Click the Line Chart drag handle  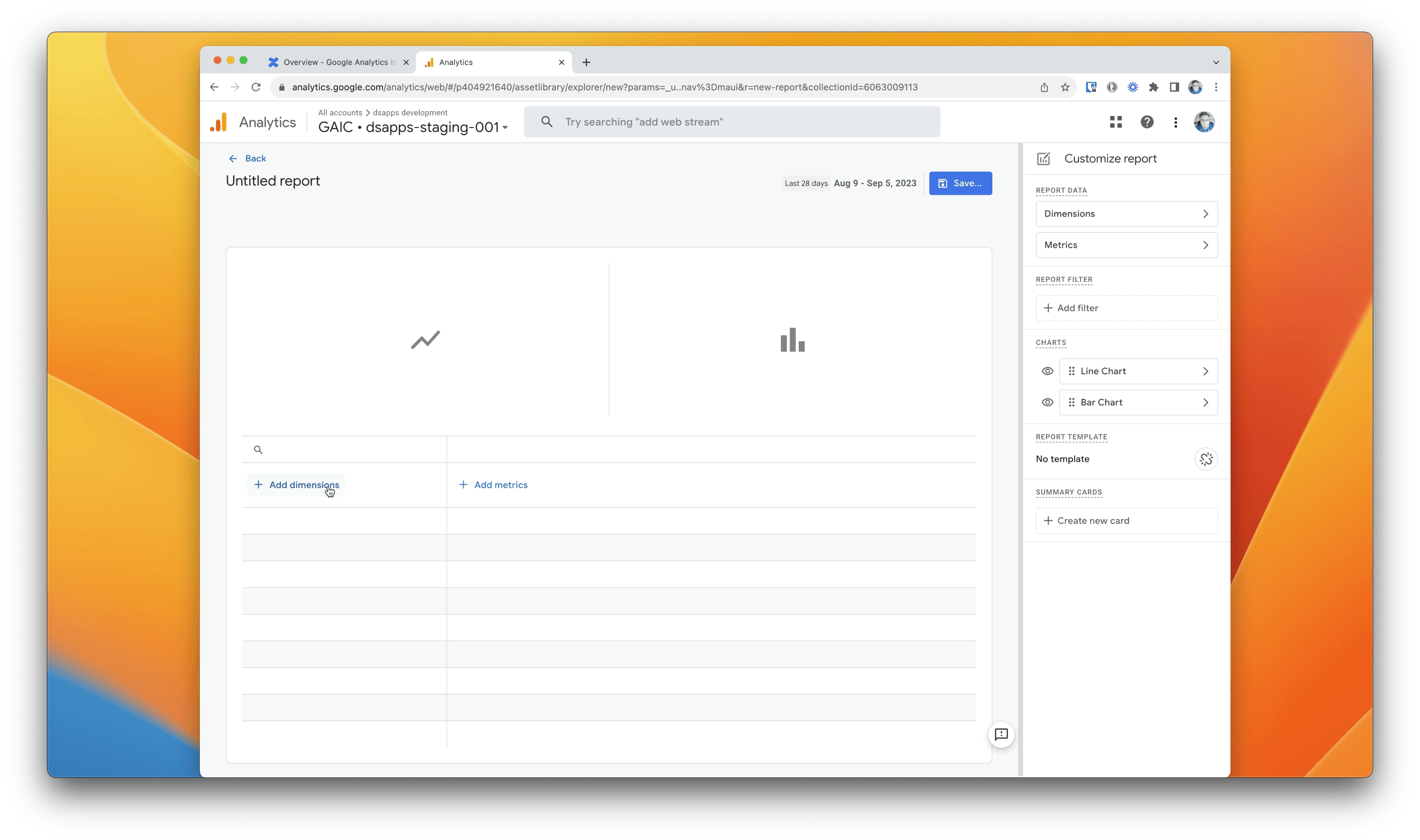click(1071, 371)
